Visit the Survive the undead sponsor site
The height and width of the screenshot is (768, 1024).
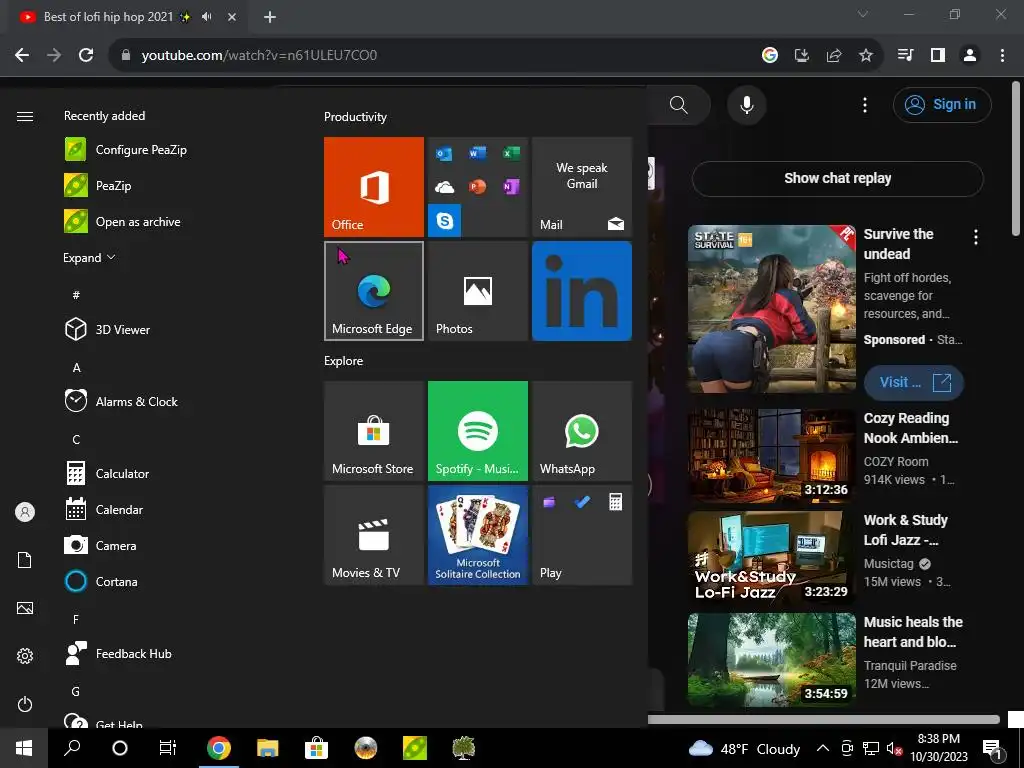(914, 383)
